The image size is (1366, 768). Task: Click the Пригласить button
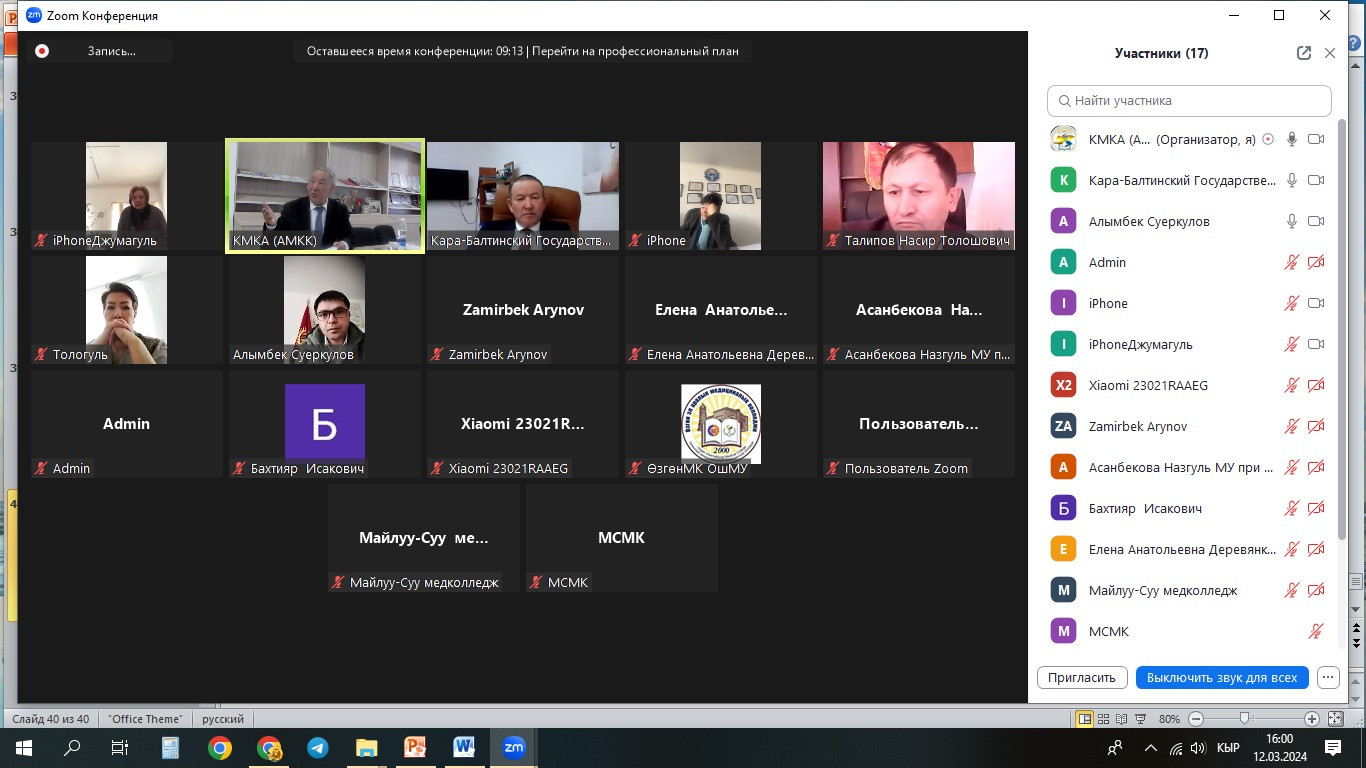(1082, 677)
